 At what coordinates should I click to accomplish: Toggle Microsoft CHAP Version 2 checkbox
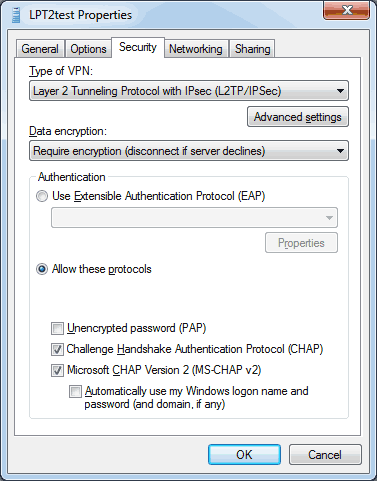click(x=57, y=370)
